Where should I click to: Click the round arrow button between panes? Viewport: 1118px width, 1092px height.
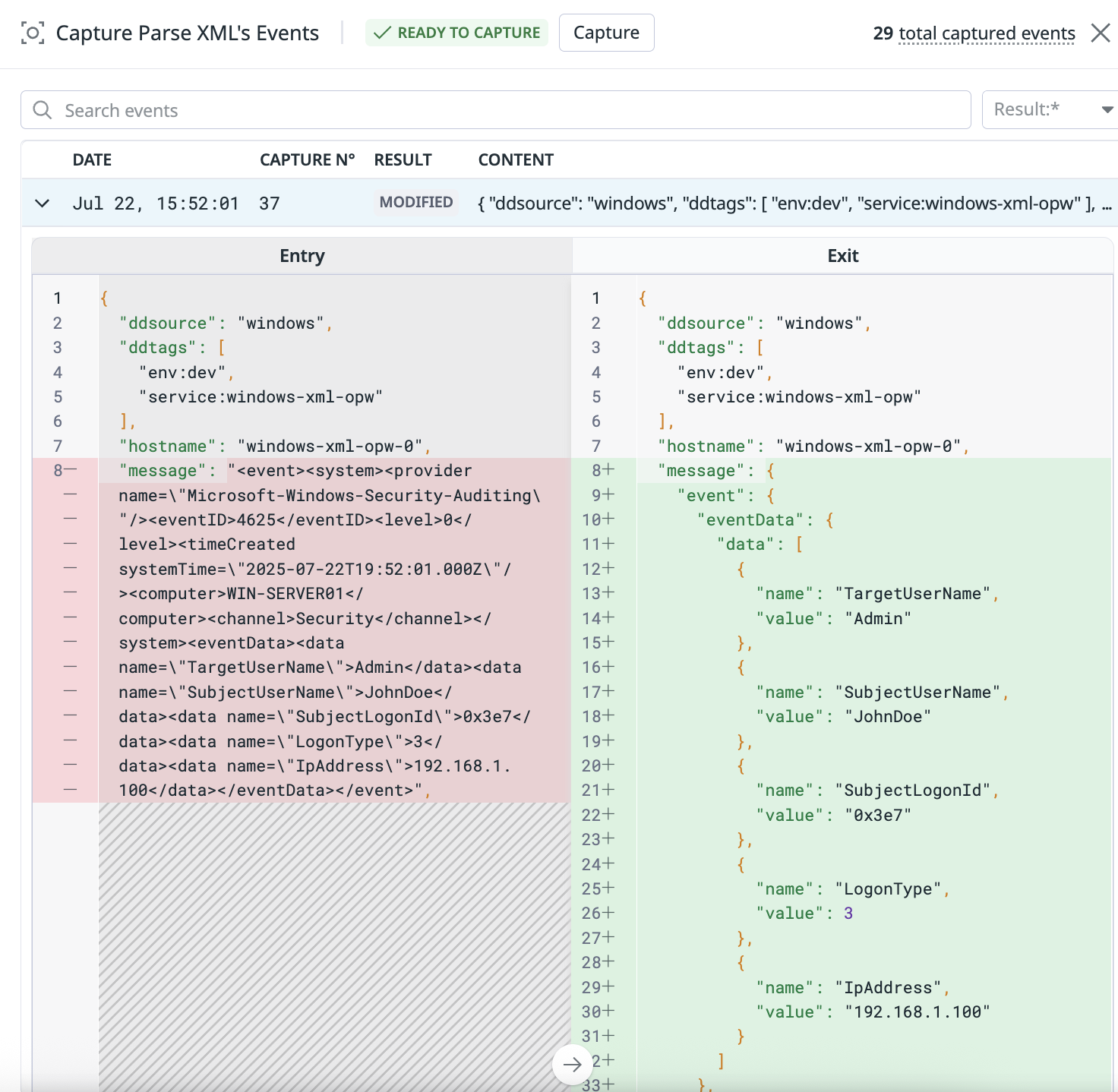coord(572,1065)
